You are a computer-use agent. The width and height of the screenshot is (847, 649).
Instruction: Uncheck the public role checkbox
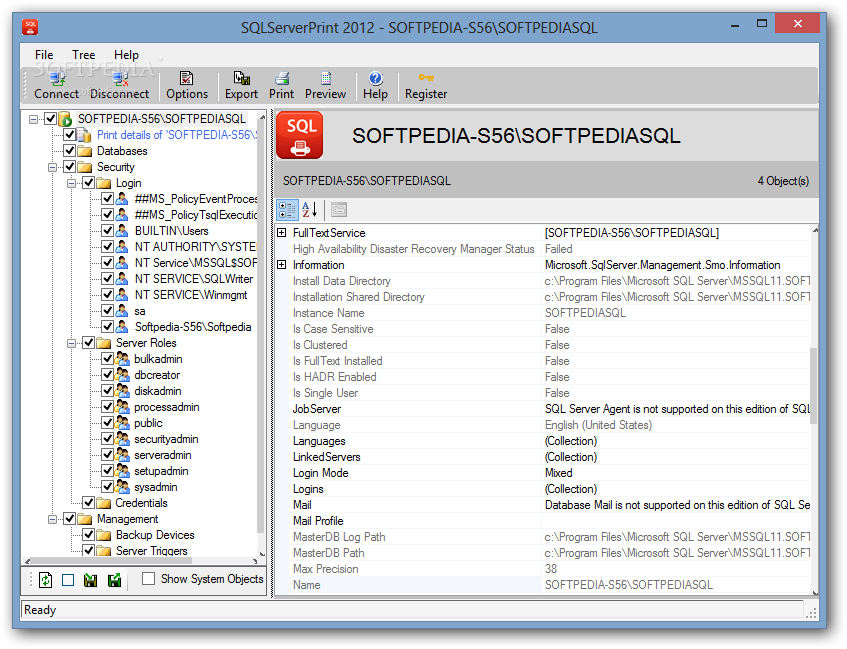tap(107, 423)
